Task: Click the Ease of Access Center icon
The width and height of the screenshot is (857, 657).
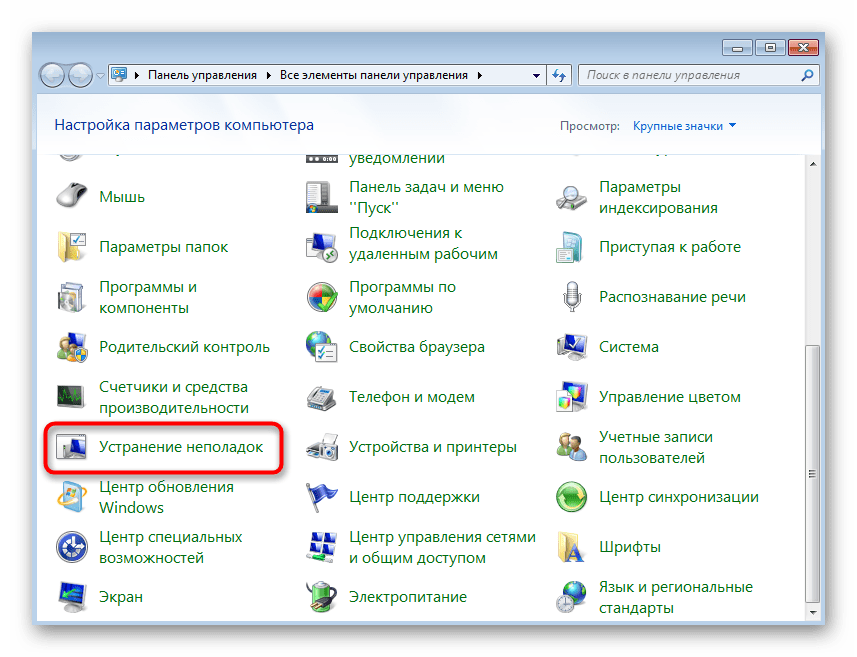Action: click(x=73, y=547)
